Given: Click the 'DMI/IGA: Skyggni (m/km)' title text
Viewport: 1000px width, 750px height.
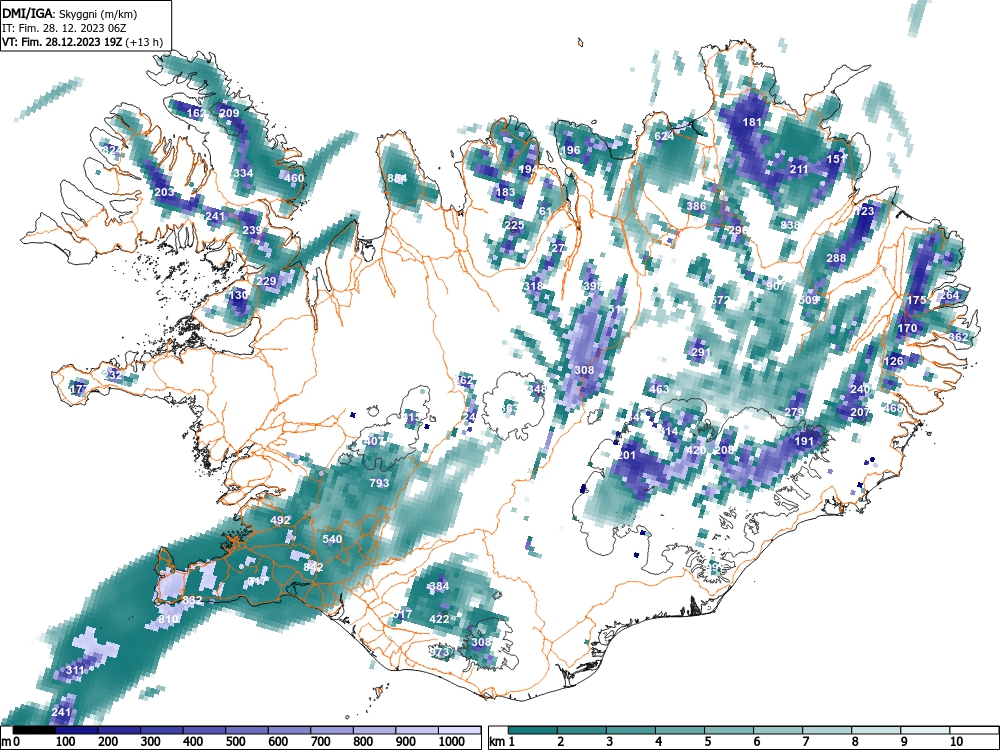Looking at the screenshot, I should point(70,13).
